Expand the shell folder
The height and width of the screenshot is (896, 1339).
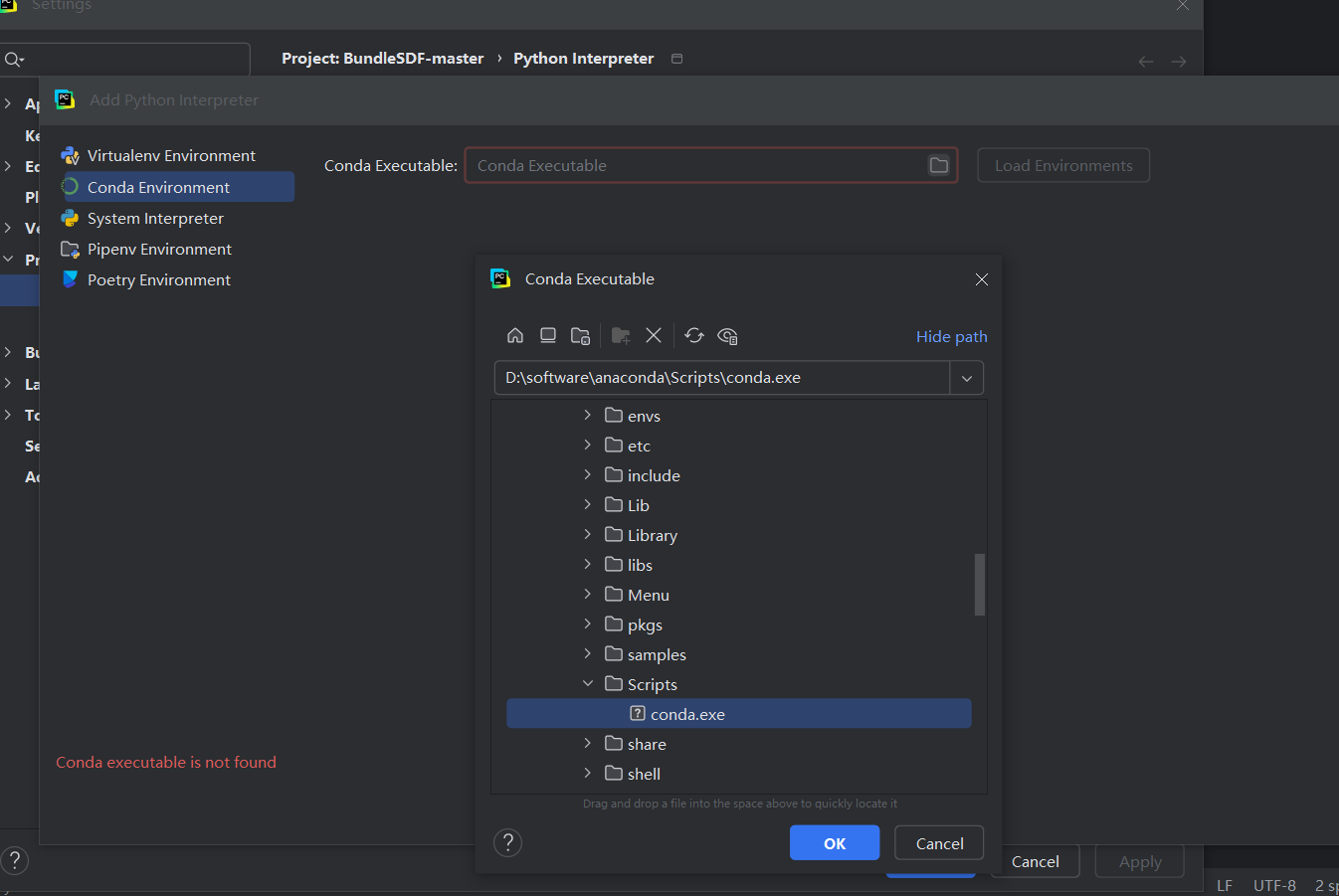pyautogui.click(x=588, y=773)
